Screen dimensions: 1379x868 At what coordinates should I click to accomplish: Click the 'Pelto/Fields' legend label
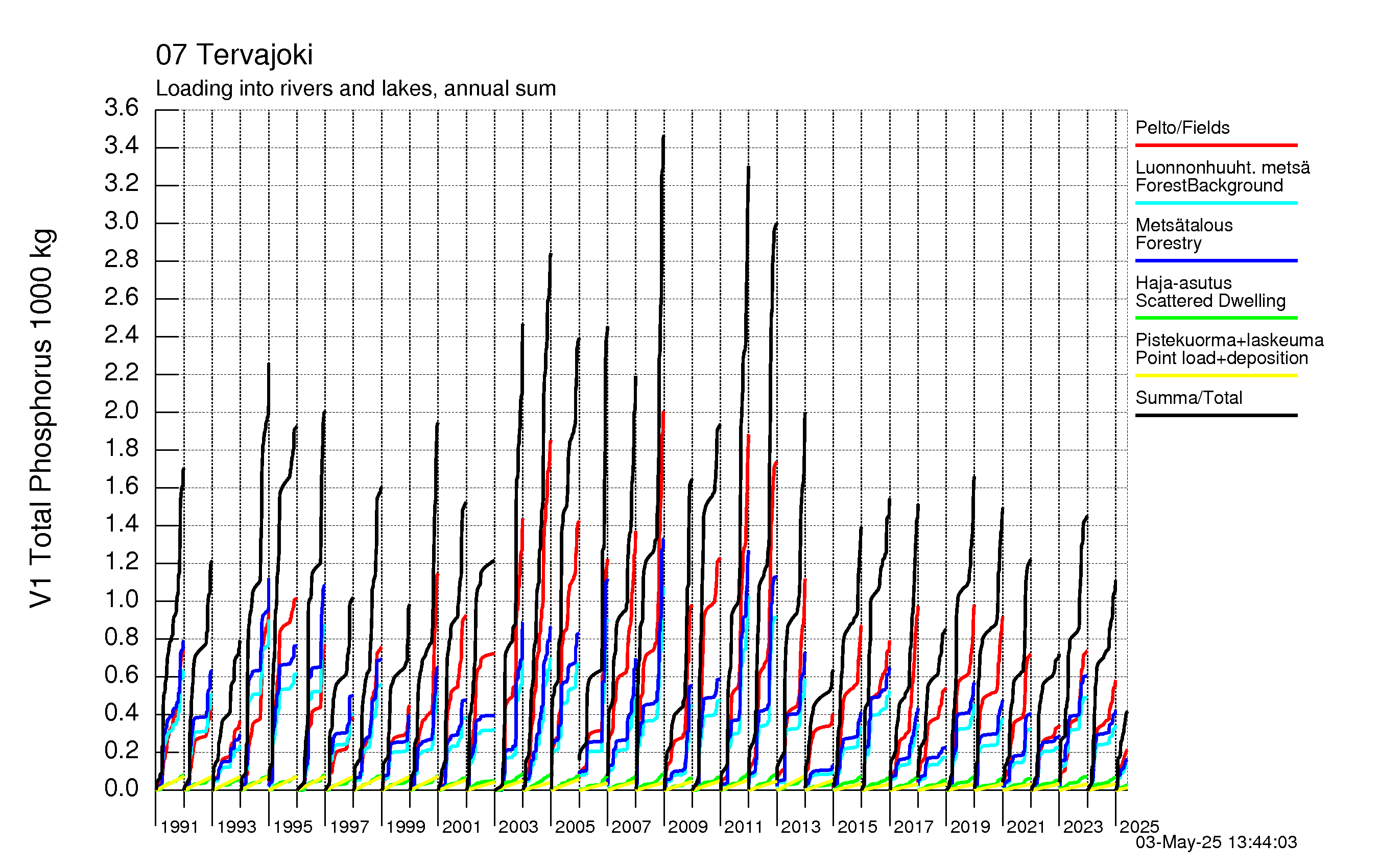1182,128
